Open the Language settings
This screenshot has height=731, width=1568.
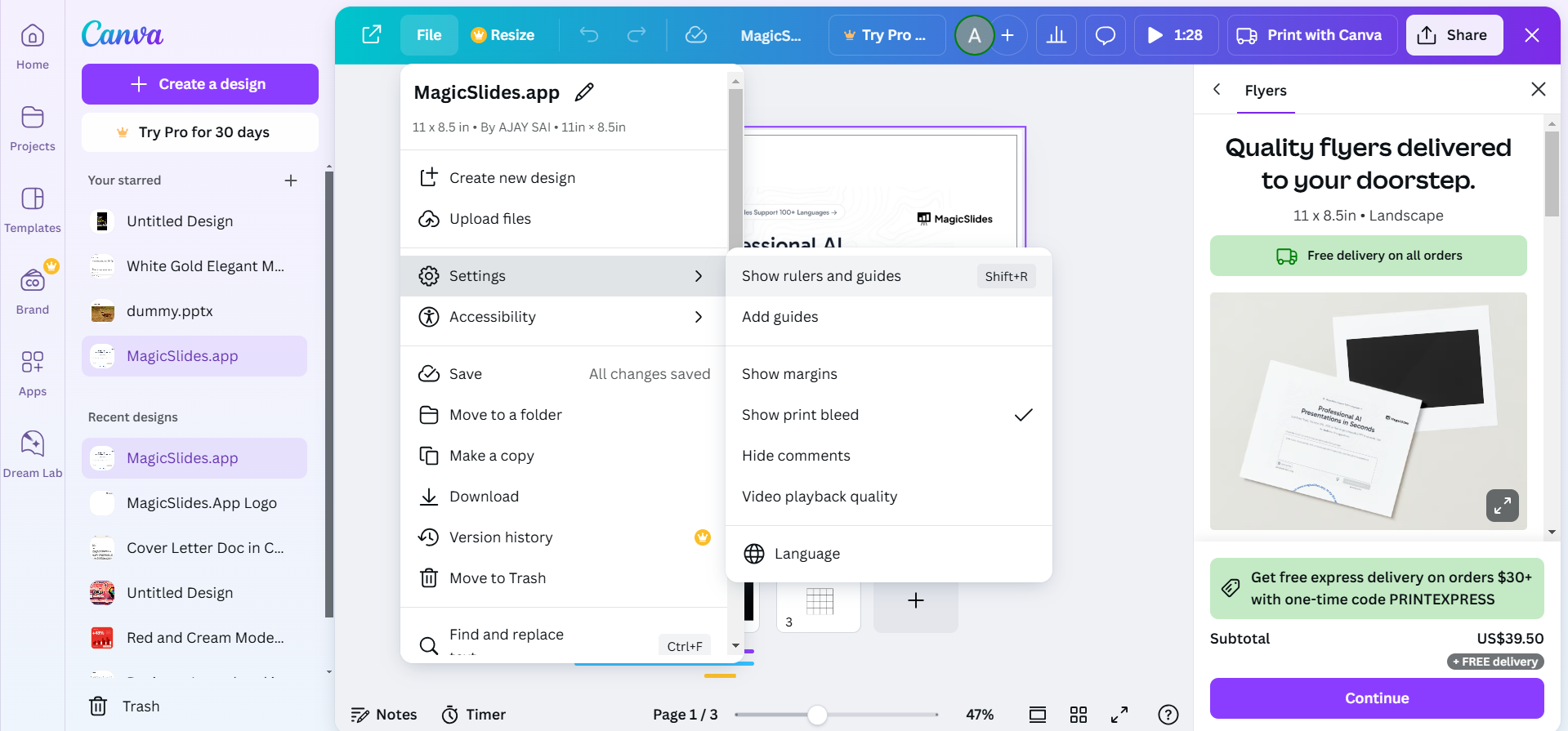[x=889, y=554]
